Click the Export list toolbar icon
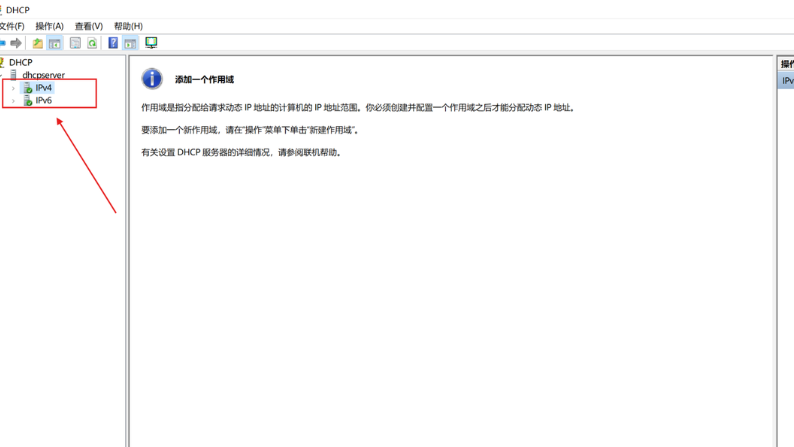This screenshot has height=447, width=794. (75, 43)
